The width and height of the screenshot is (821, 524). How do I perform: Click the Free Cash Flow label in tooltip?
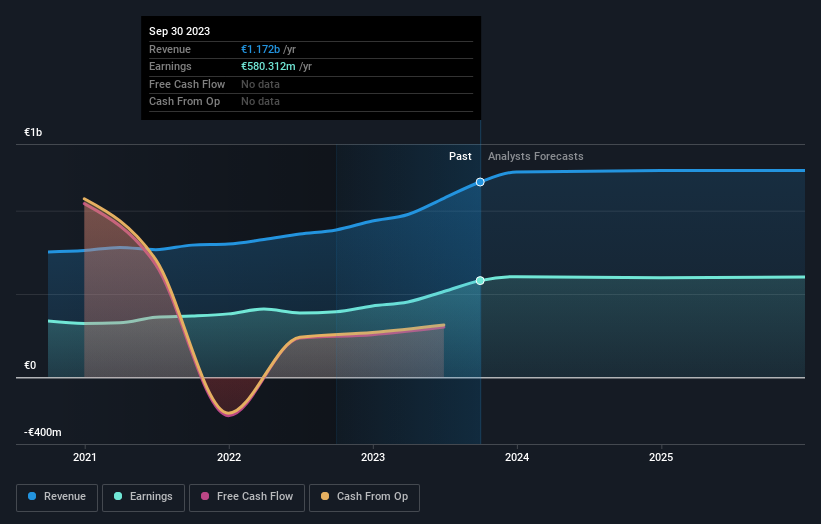tap(187, 84)
